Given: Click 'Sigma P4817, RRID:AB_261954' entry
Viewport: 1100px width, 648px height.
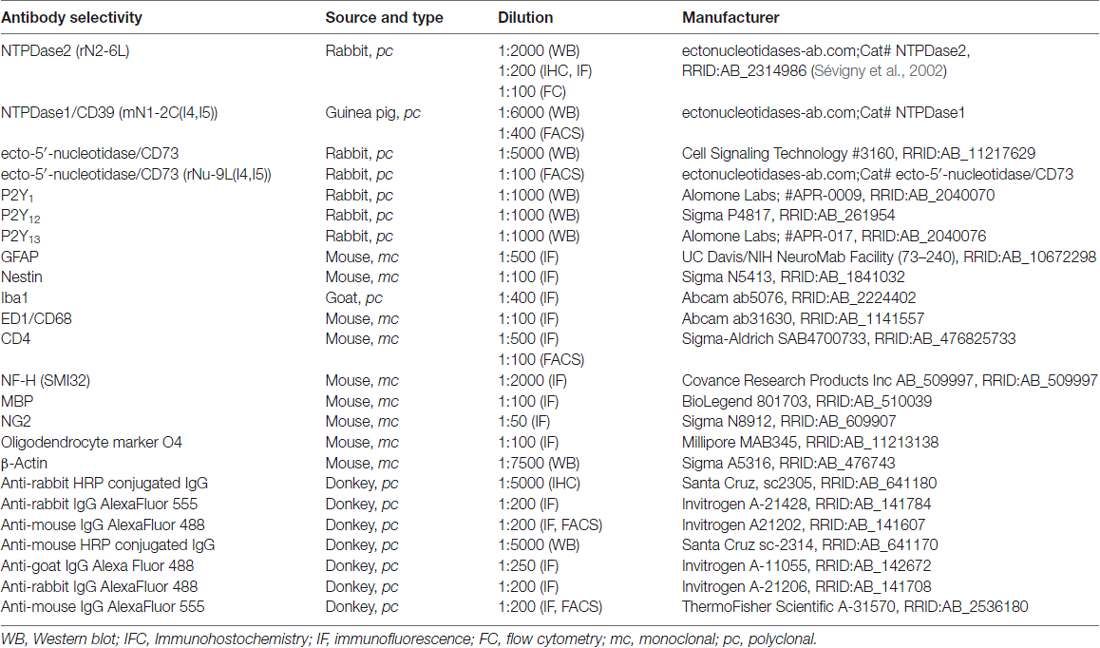Looking at the screenshot, I should click(x=789, y=215).
